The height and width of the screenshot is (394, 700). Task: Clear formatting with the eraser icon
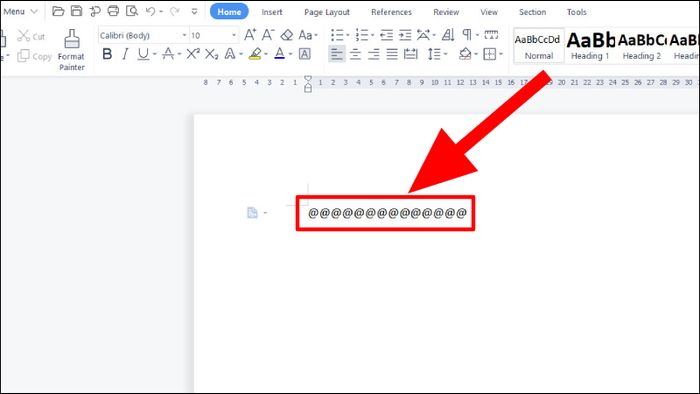pos(287,35)
